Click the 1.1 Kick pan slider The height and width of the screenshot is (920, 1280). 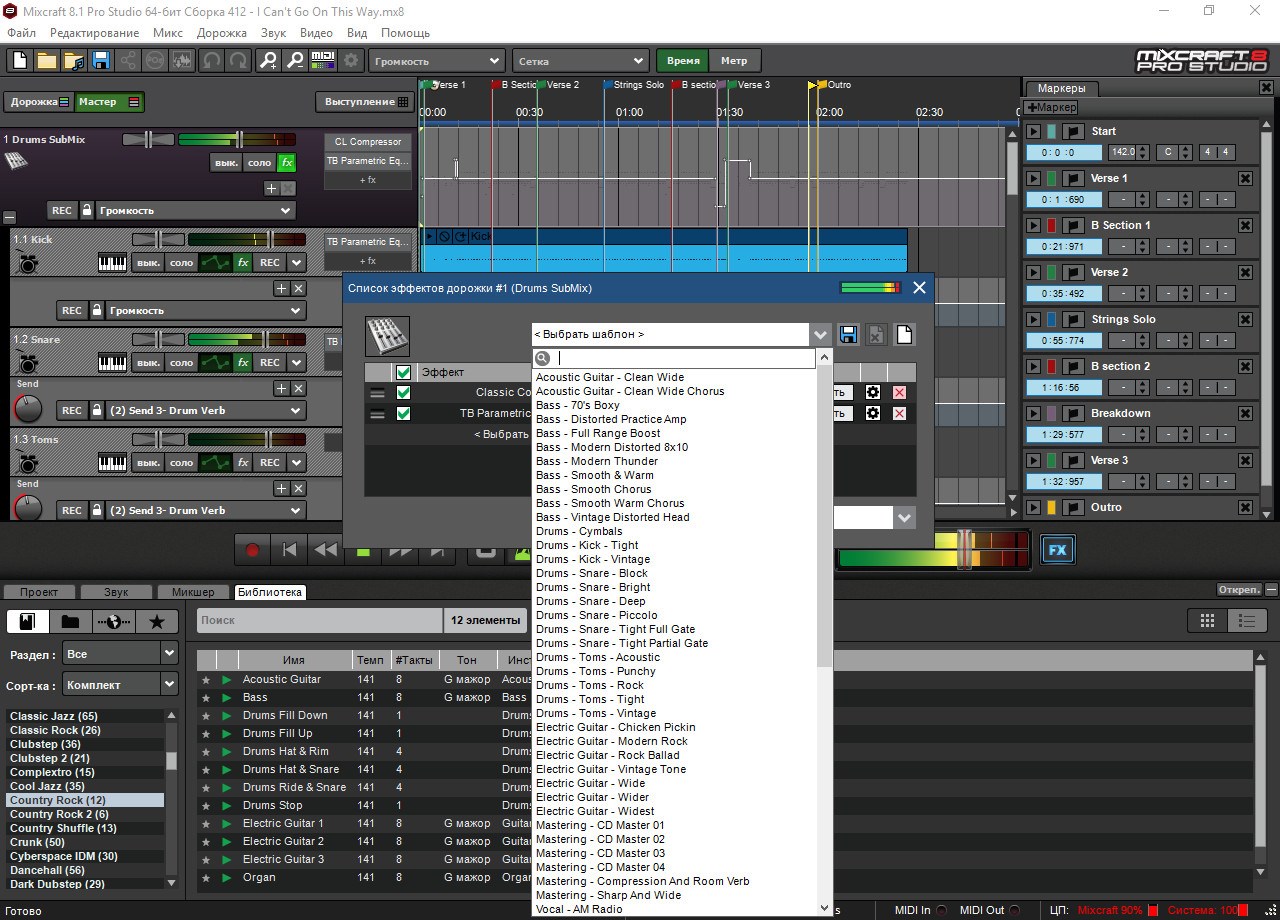coord(159,239)
